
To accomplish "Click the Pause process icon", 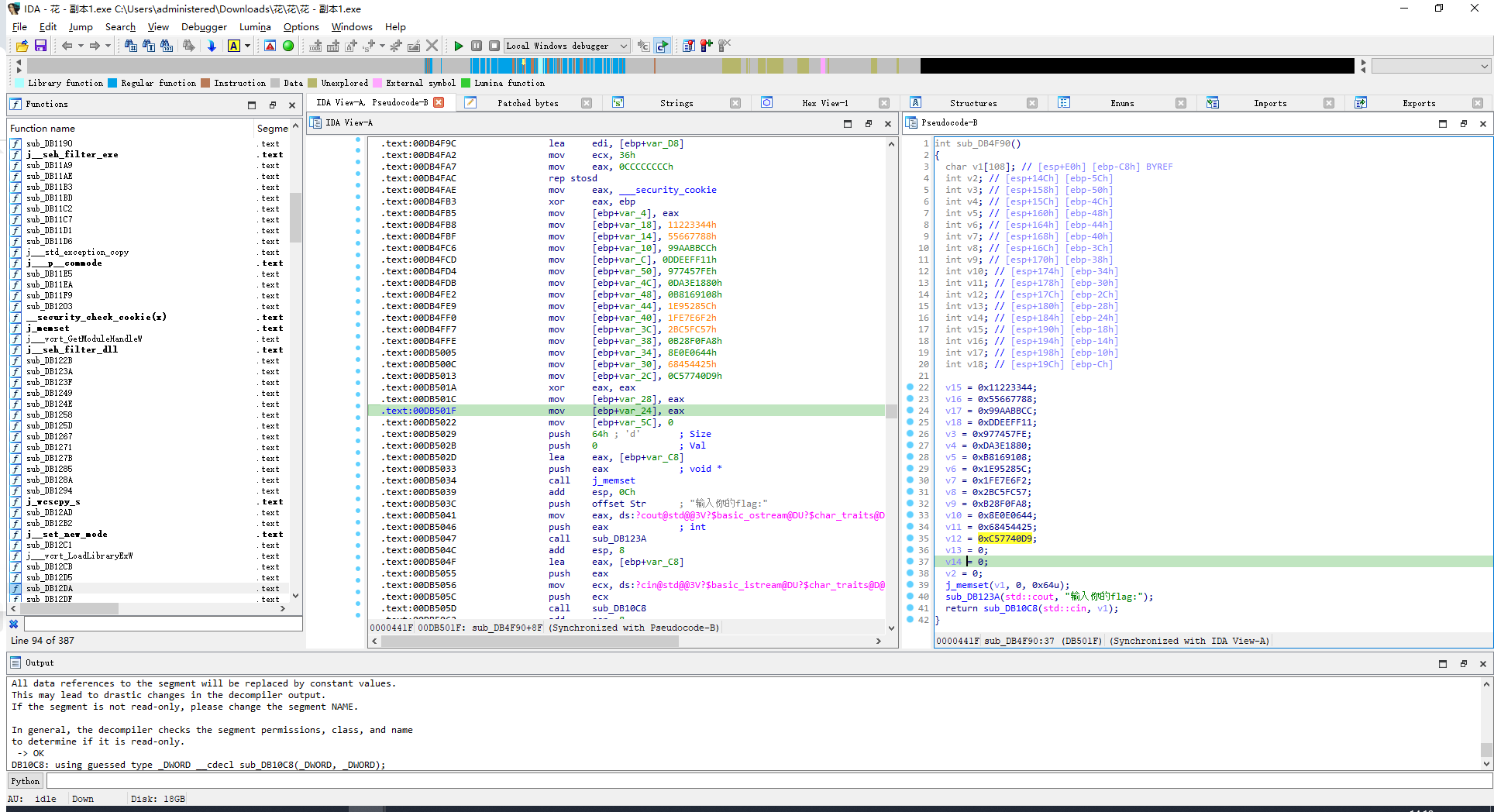I will coord(477,46).
